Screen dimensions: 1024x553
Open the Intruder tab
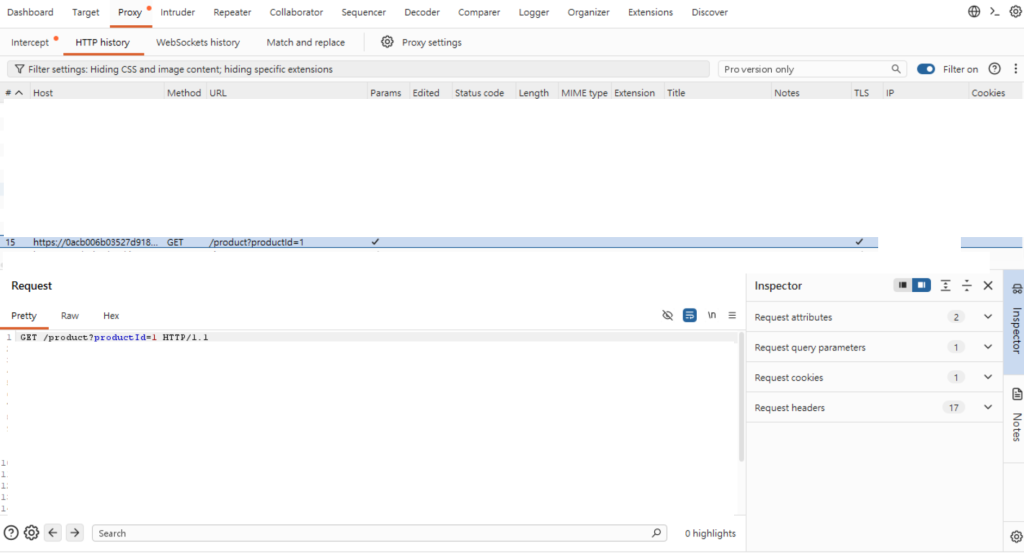178,12
